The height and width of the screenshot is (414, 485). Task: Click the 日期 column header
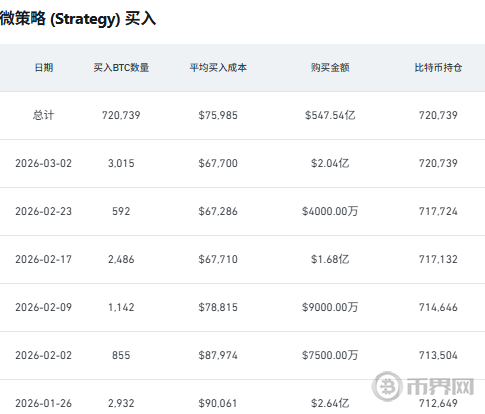coord(44,68)
